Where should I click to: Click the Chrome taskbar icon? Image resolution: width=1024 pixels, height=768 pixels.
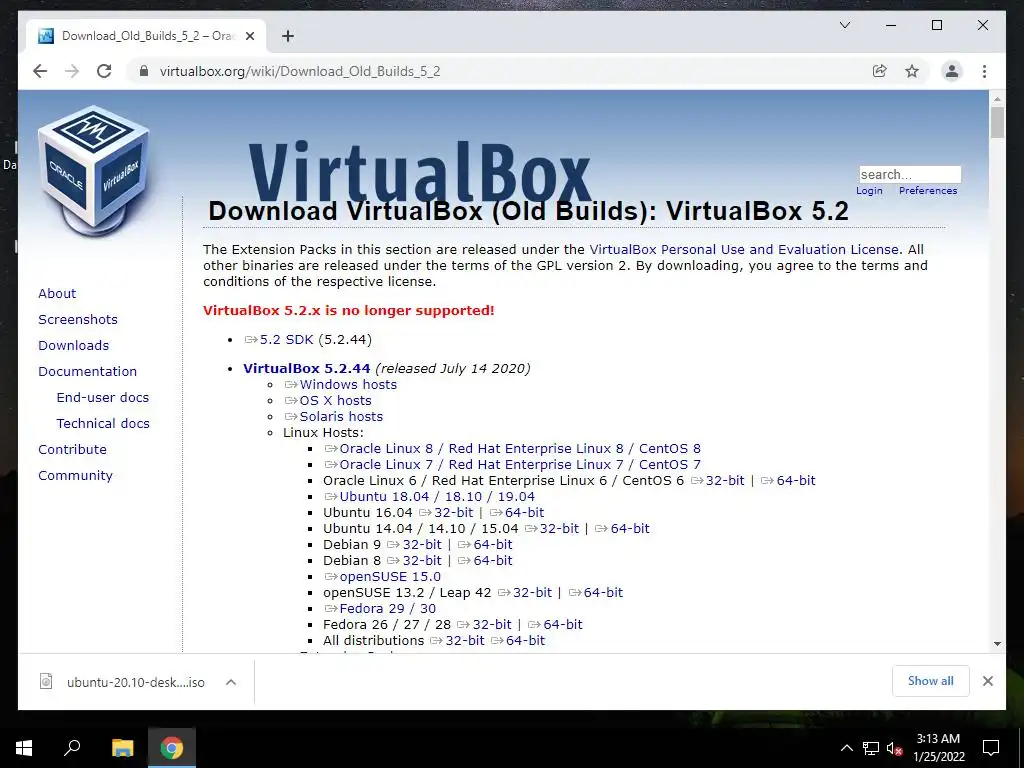pos(172,748)
